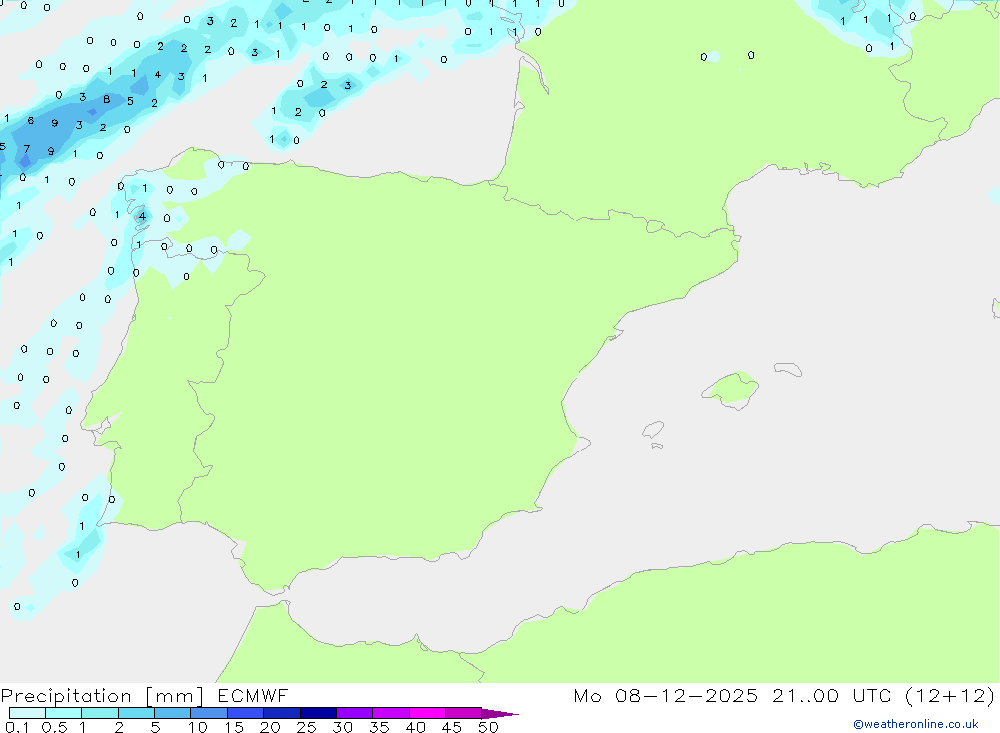Click Ibiza island on the map
This screenshot has height=733, width=1000.
(x=653, y=431)
